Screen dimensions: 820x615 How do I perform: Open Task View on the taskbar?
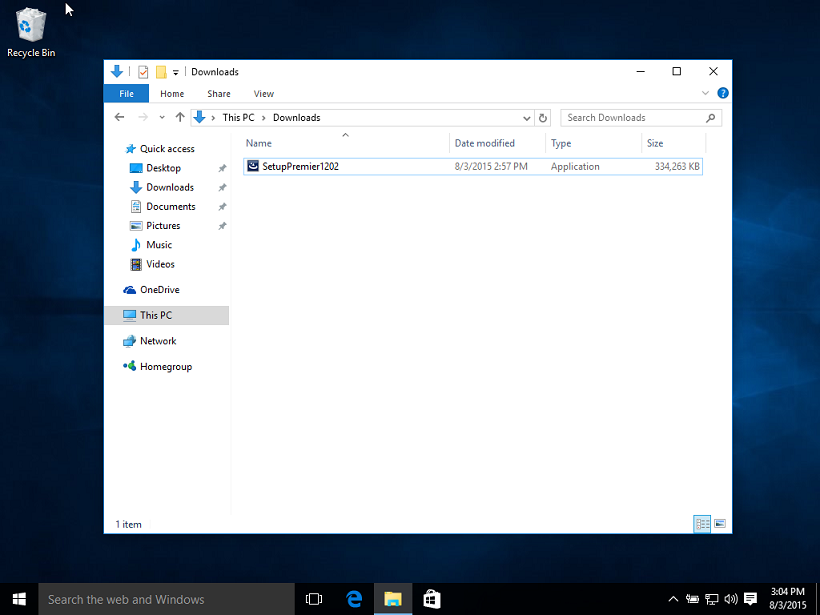pyautogui.click(x=314, y=599)
